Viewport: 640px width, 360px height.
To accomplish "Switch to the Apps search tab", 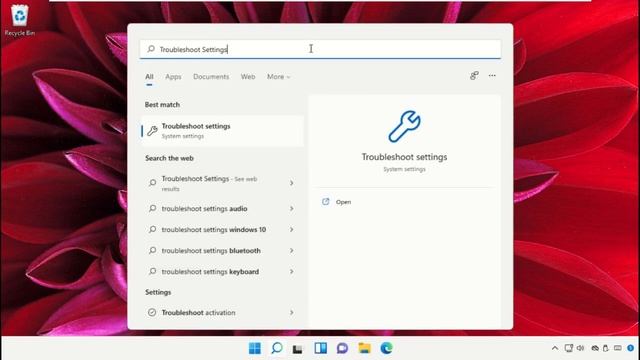I will pos(173,77).
